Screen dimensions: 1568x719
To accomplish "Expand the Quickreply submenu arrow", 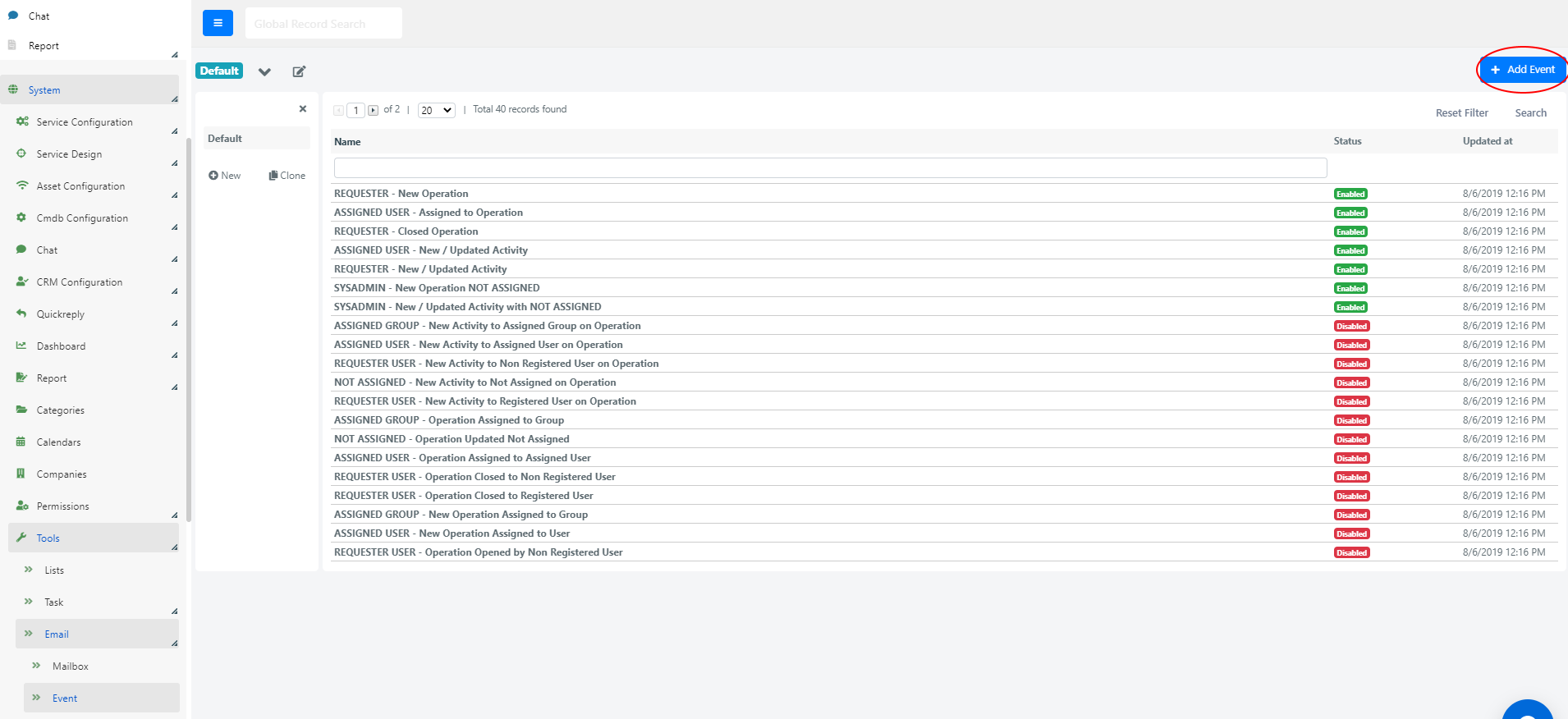I will tap(174, 323).
